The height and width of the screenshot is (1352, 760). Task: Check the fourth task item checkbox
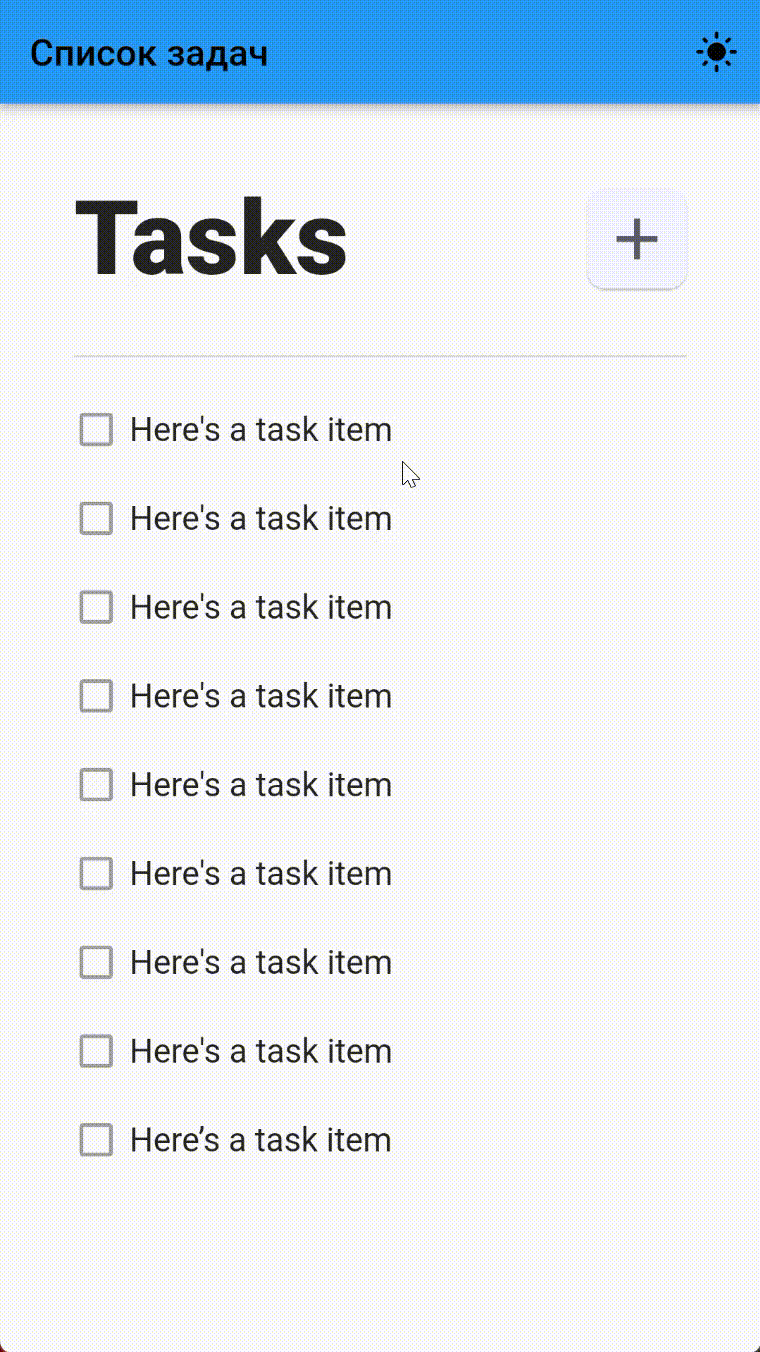click(95, 695)
